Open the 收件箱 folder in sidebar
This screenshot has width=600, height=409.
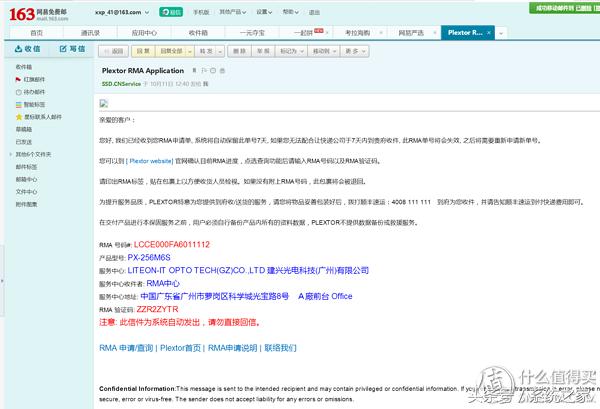[x=24, y=67]
